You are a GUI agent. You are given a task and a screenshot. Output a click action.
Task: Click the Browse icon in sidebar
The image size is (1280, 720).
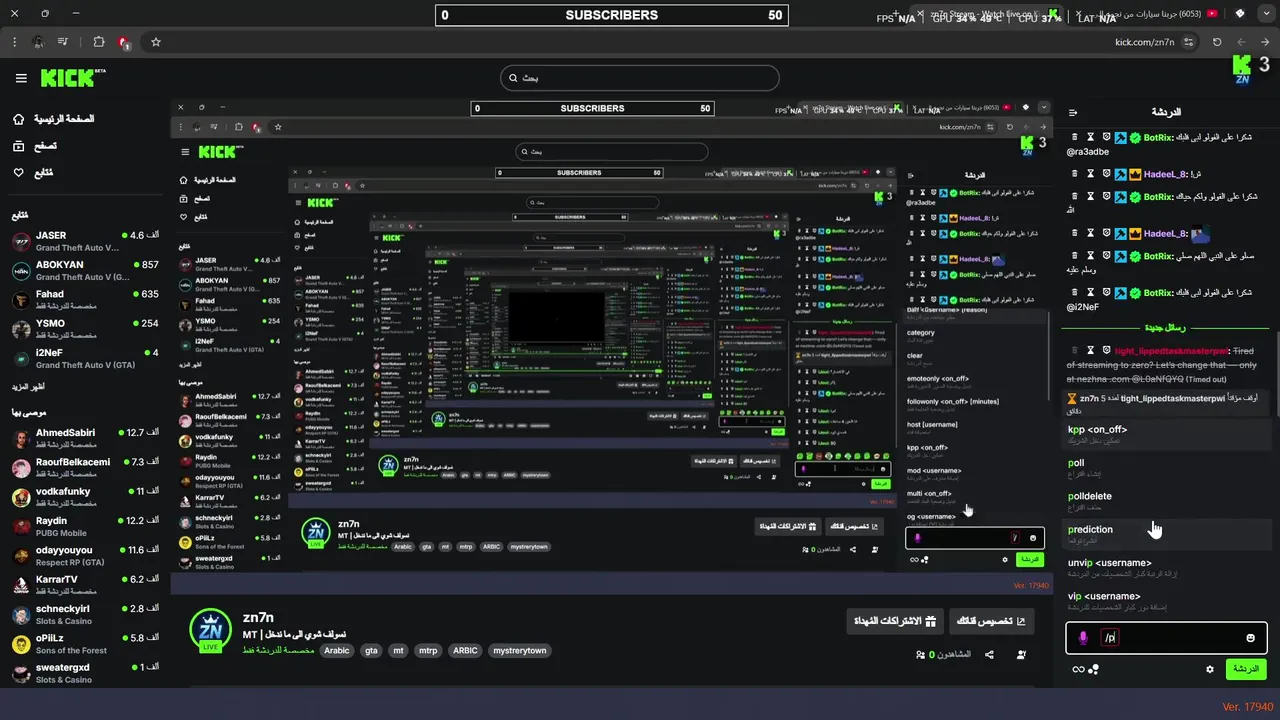(x=18, y=146)
